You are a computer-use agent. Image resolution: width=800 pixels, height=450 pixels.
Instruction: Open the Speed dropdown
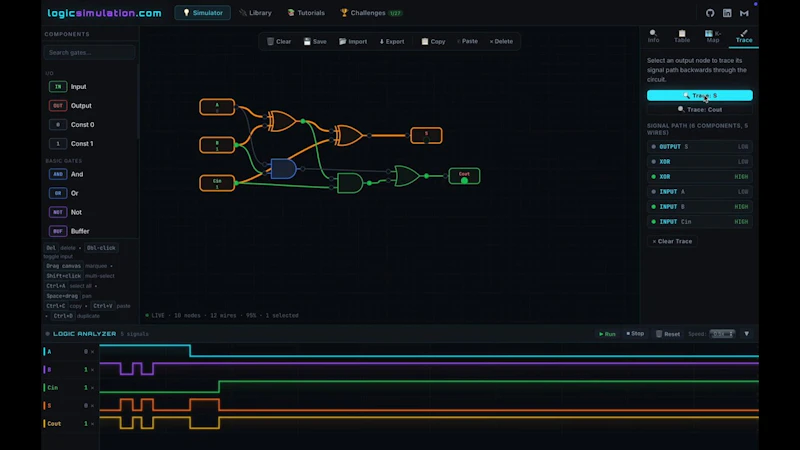[x=722, y=334]
